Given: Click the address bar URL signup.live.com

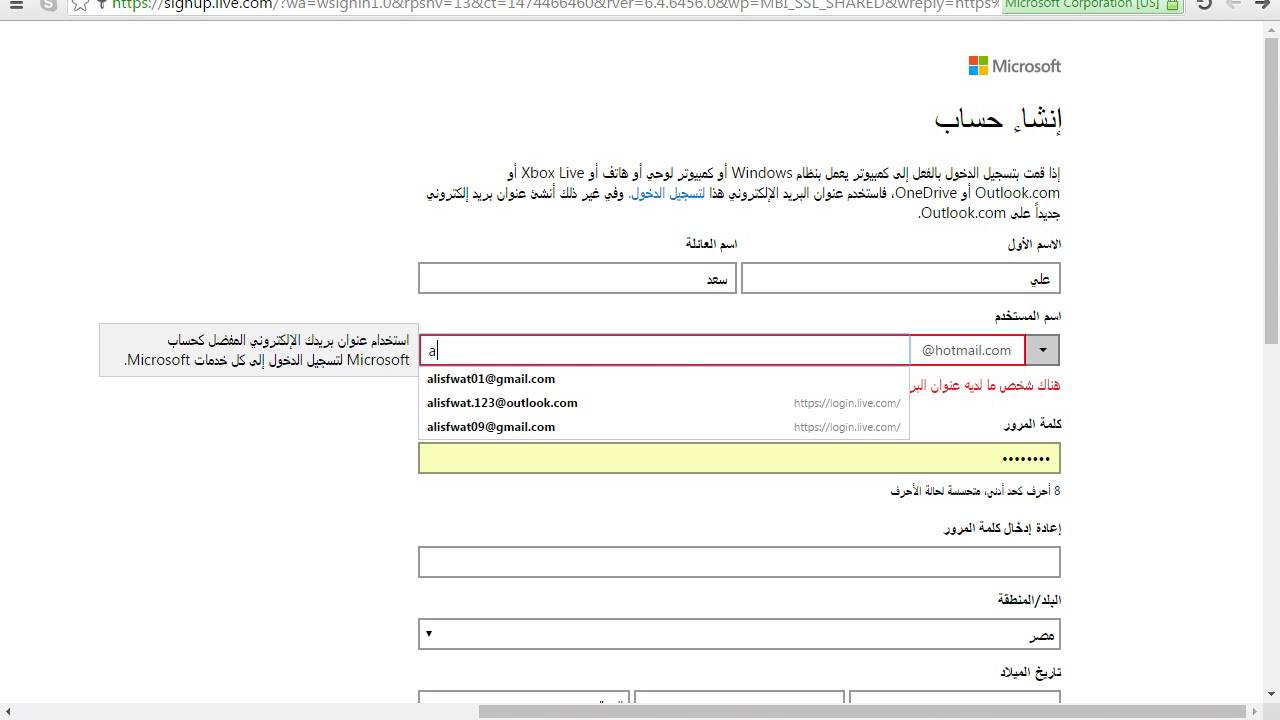Looking at the screenshot, I should (555, 5).
